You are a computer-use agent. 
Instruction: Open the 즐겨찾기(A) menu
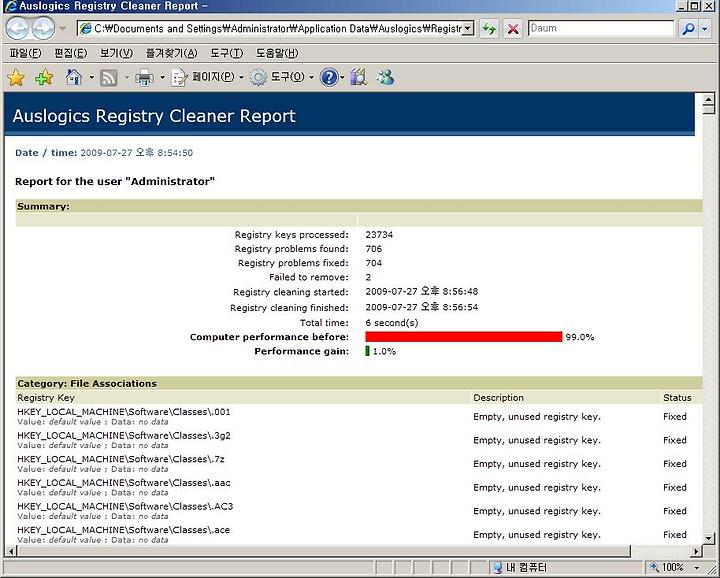[171, 53]
